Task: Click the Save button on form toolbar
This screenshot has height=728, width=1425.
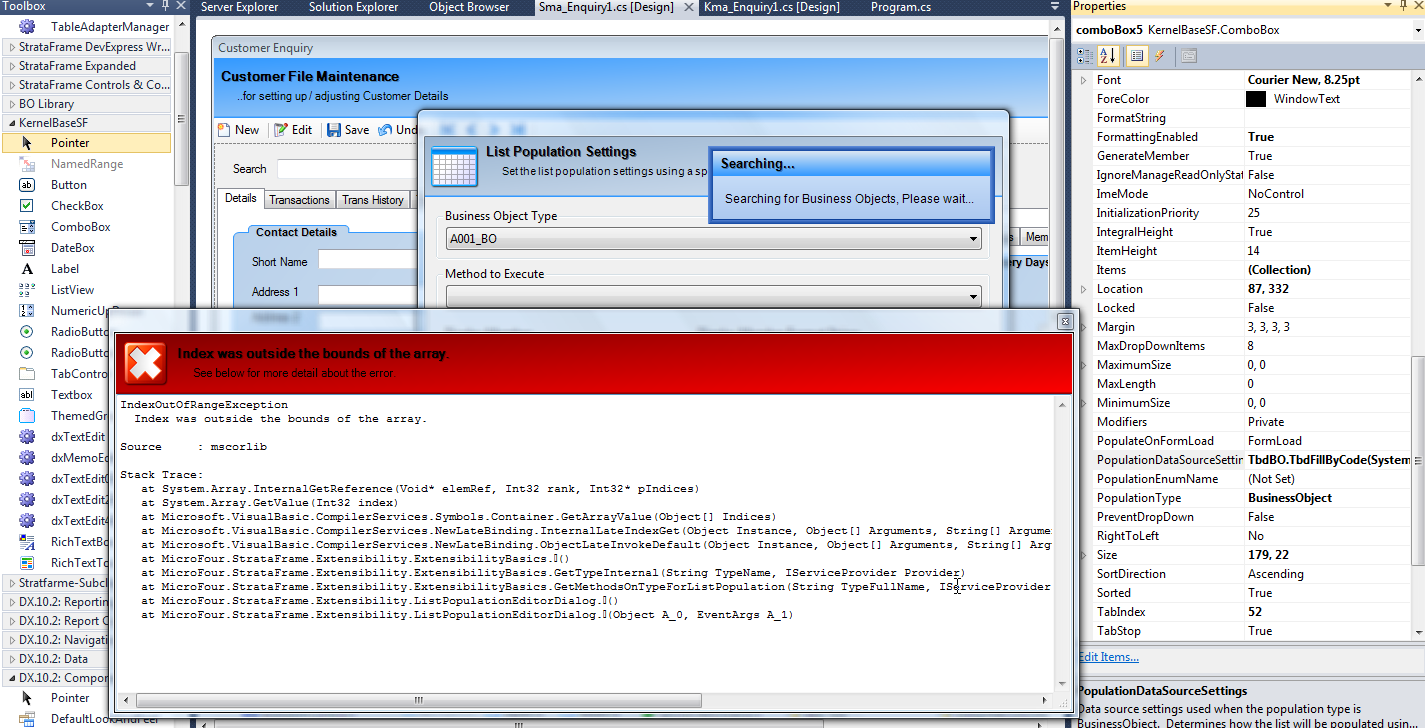Action: pyautogui.click(x=348, y=130)
